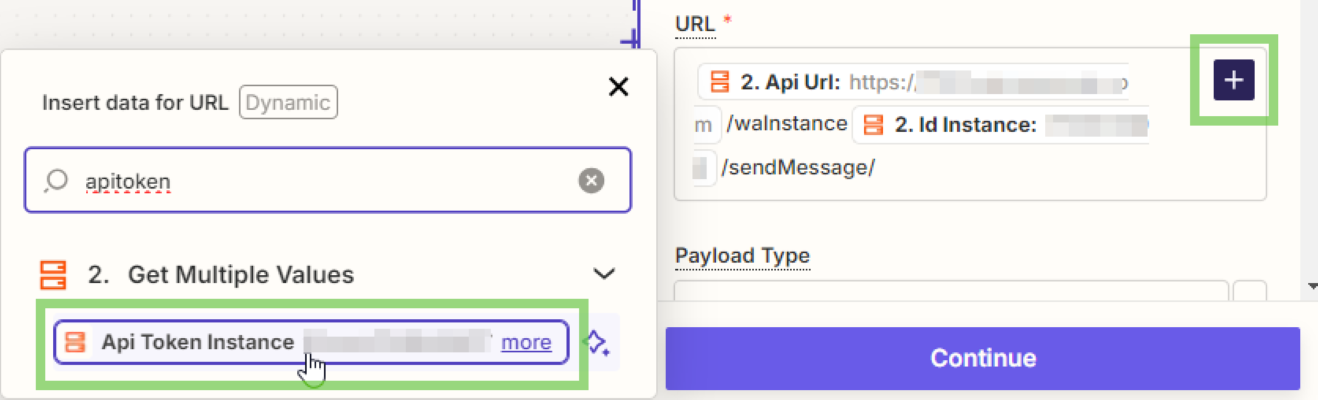
Task: Clear the apitoken search text
Action: coord(591,180)
